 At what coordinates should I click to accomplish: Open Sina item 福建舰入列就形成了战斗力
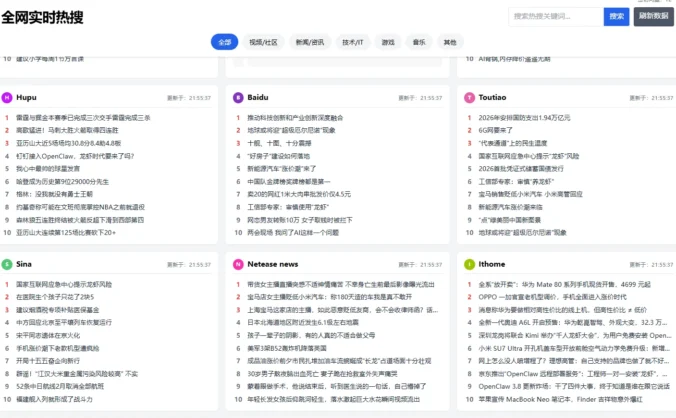click(54, 399)
